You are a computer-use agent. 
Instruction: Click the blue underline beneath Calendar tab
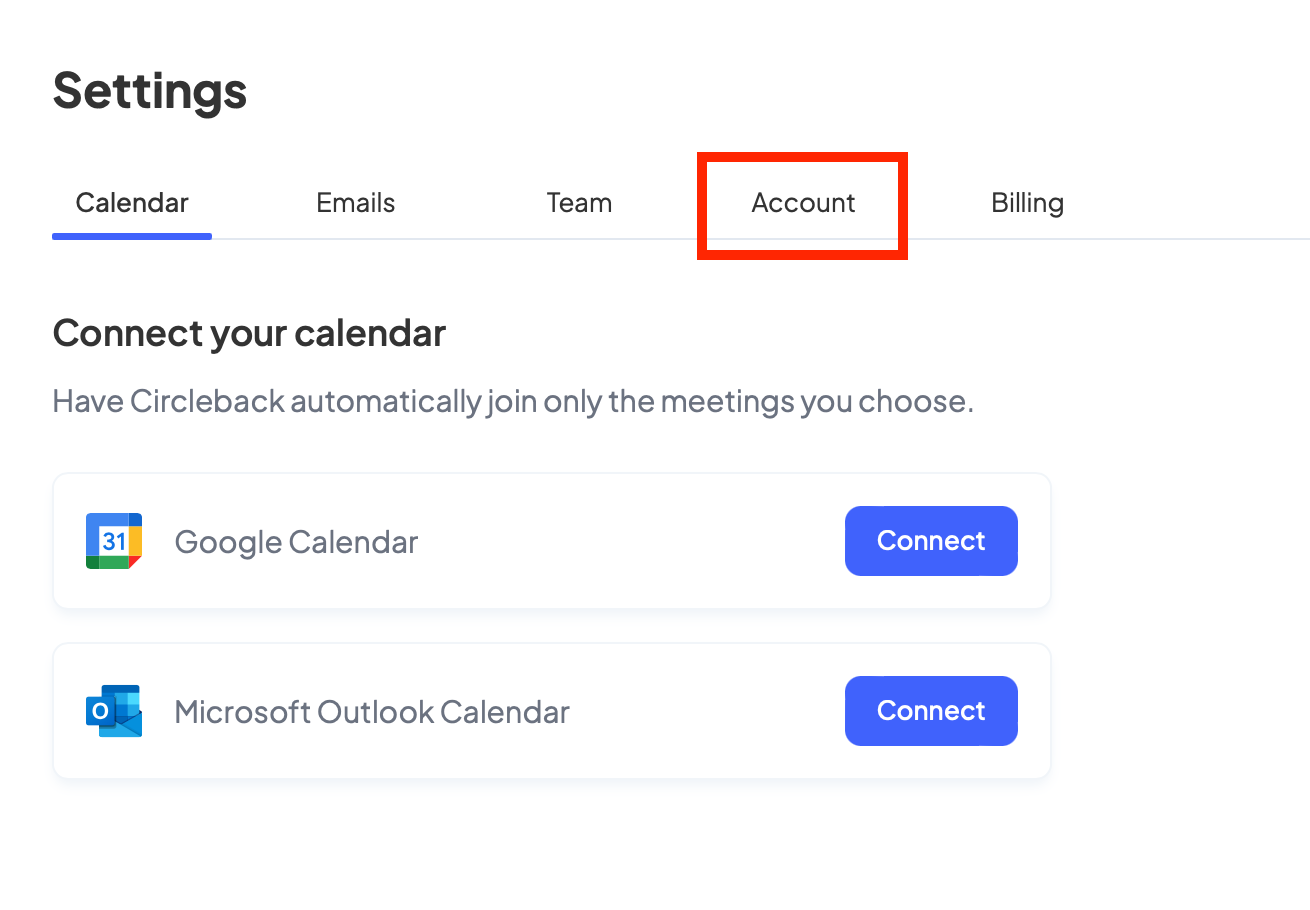pos(132,237)
